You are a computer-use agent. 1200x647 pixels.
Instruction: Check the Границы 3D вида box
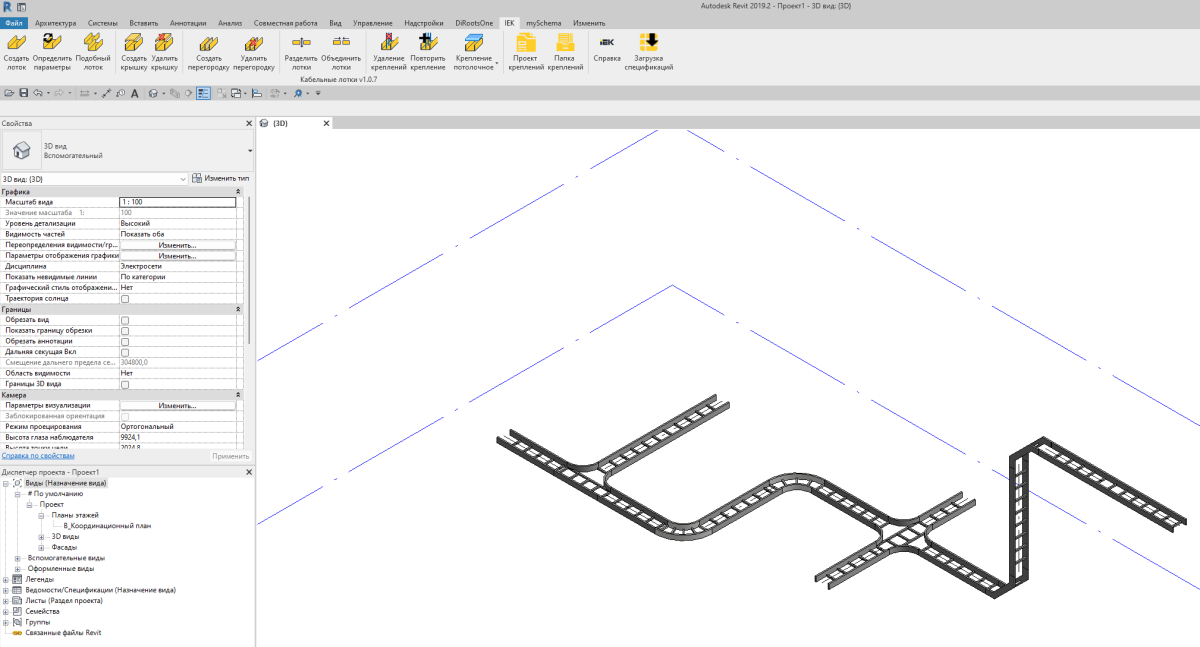[125, 384]
